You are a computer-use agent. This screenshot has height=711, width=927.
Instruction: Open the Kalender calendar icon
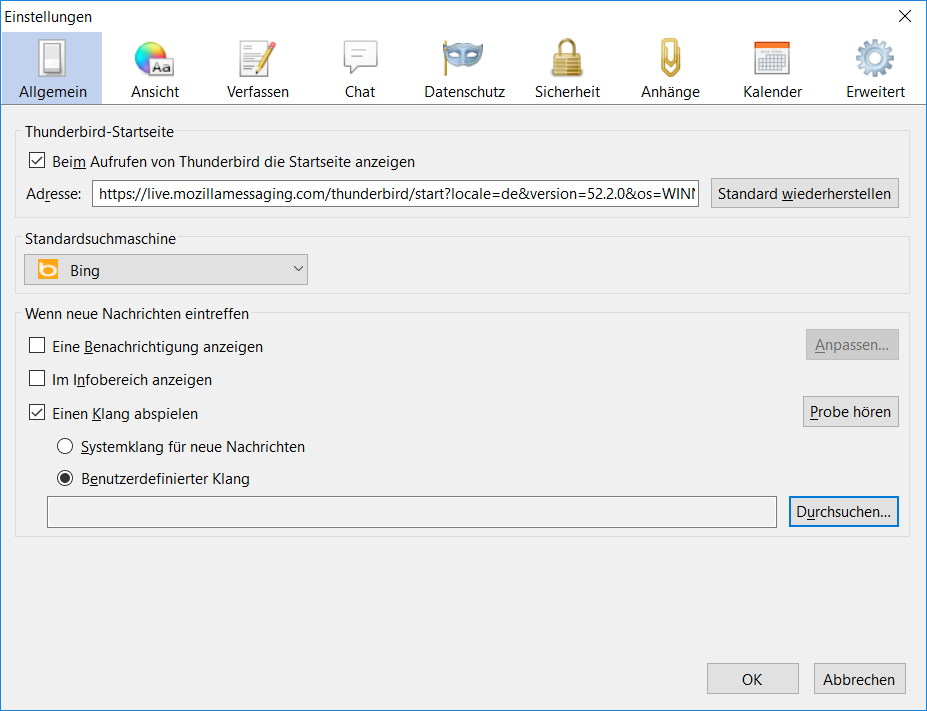click(x=772, y=59)
